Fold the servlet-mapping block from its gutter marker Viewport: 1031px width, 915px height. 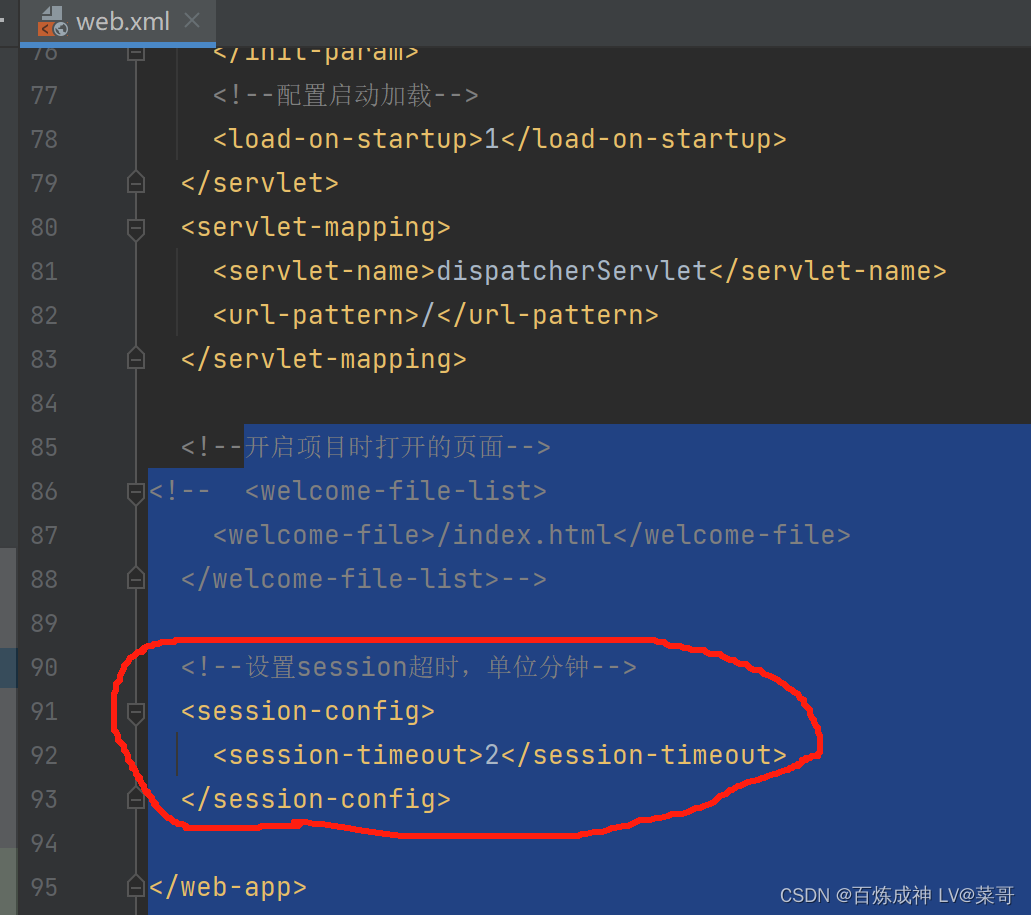136,228
